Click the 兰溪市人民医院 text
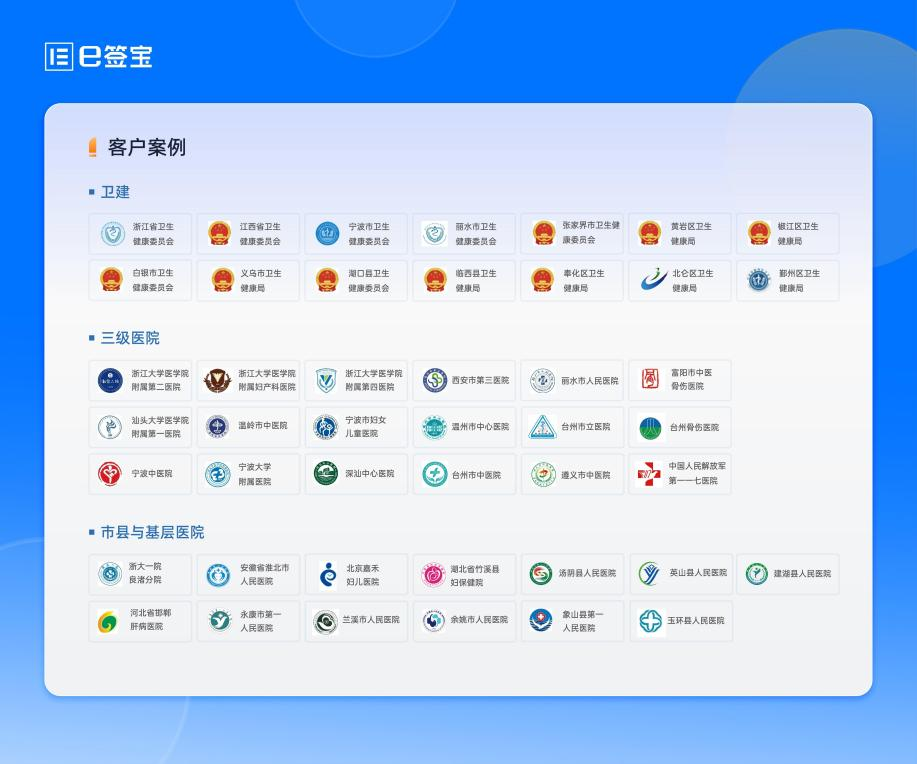The image size is (917, 764). click(371, 620)
